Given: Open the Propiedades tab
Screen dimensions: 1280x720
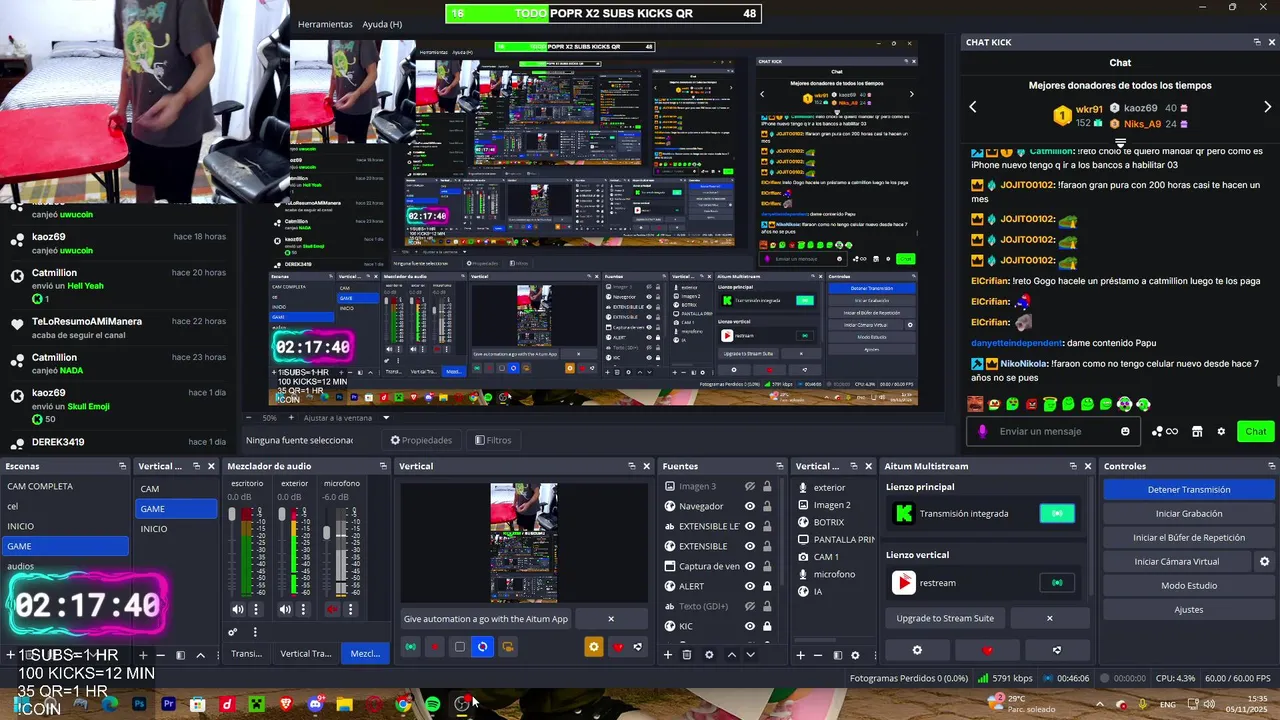Looking at the screenshot, I should (x=421, y=440).
